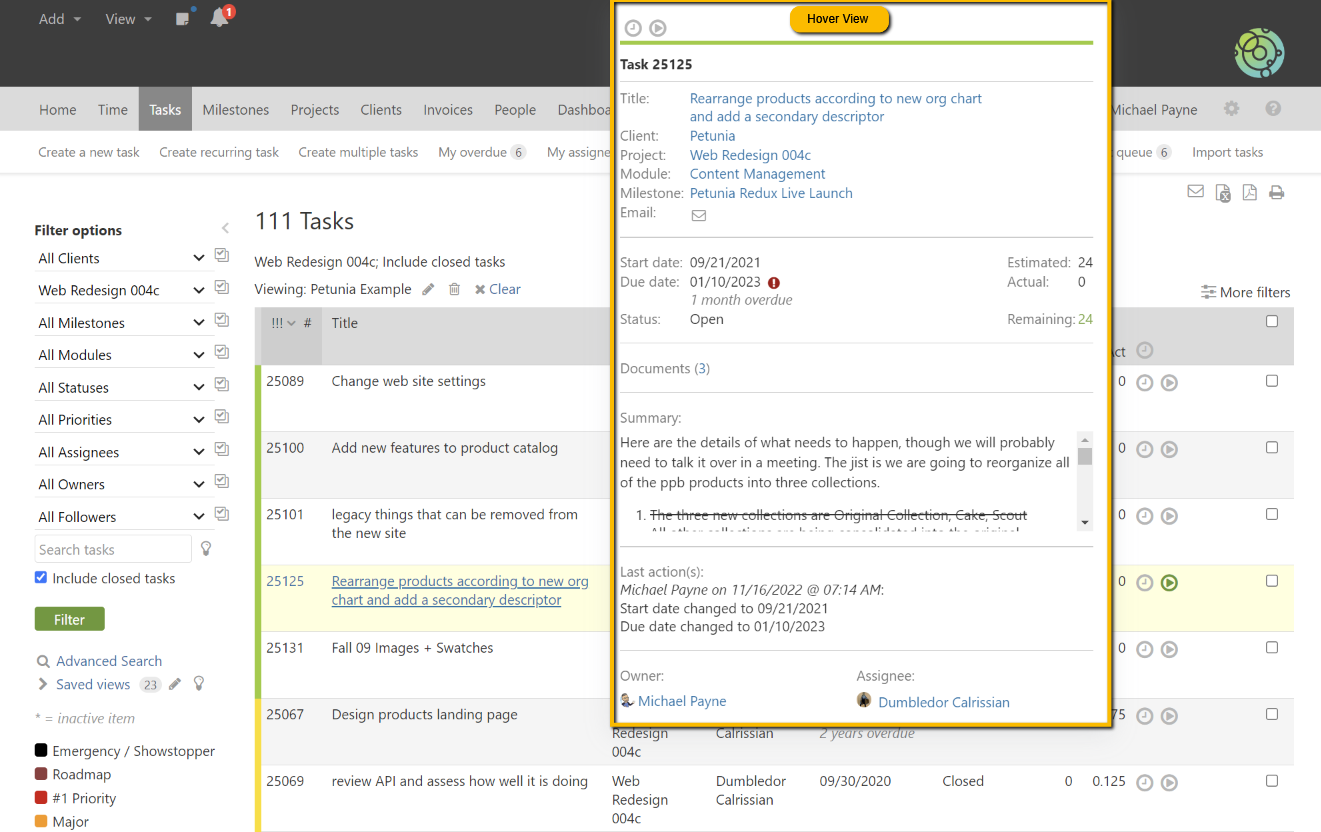The height and width of the screenshot is (832, 1321).
Task: Click inside the Search tasks field
Action: tap(112, 549)
